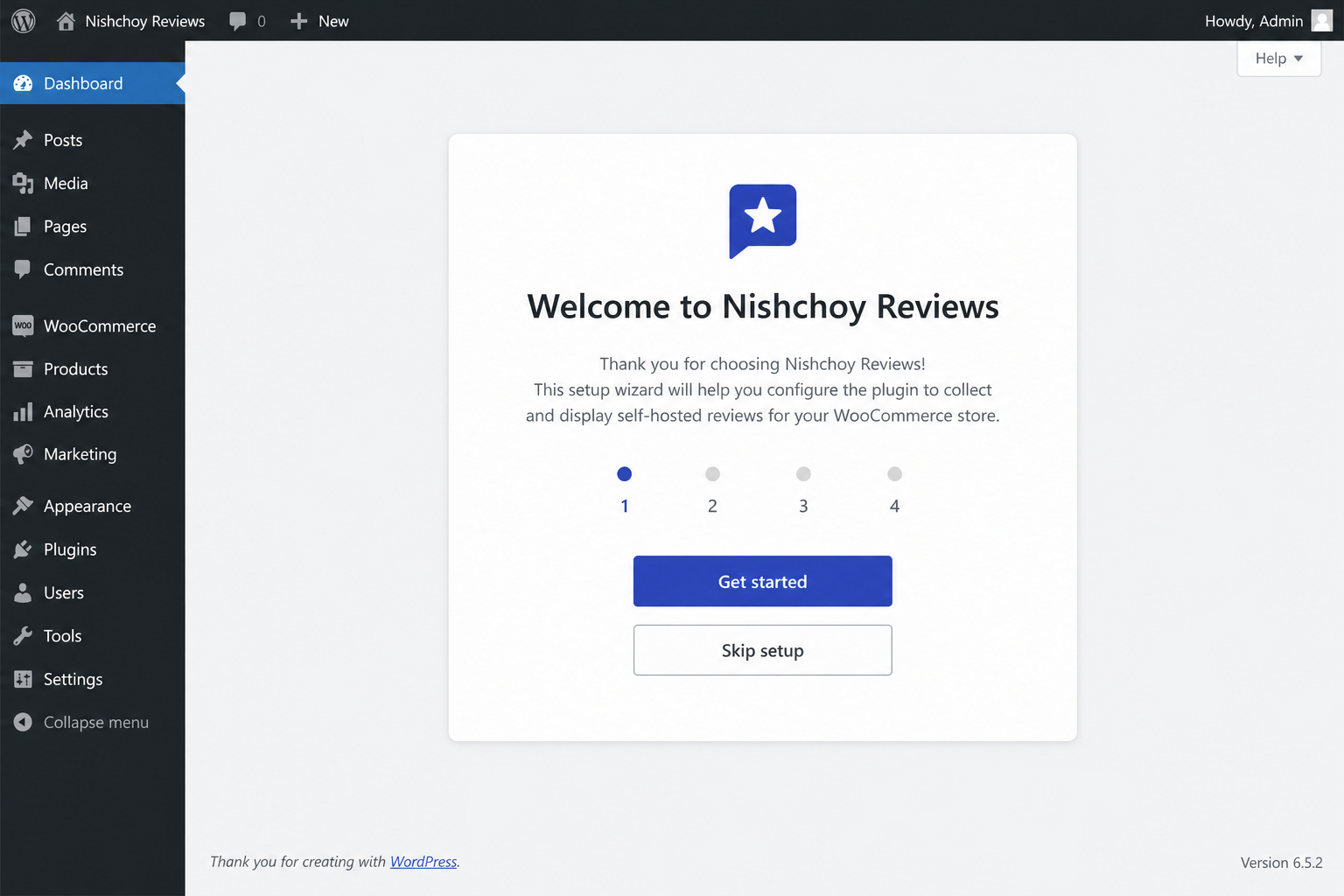1344x896 pixels.
Task: Click the Analytics bar chart icon
Action: pos(23,412)
